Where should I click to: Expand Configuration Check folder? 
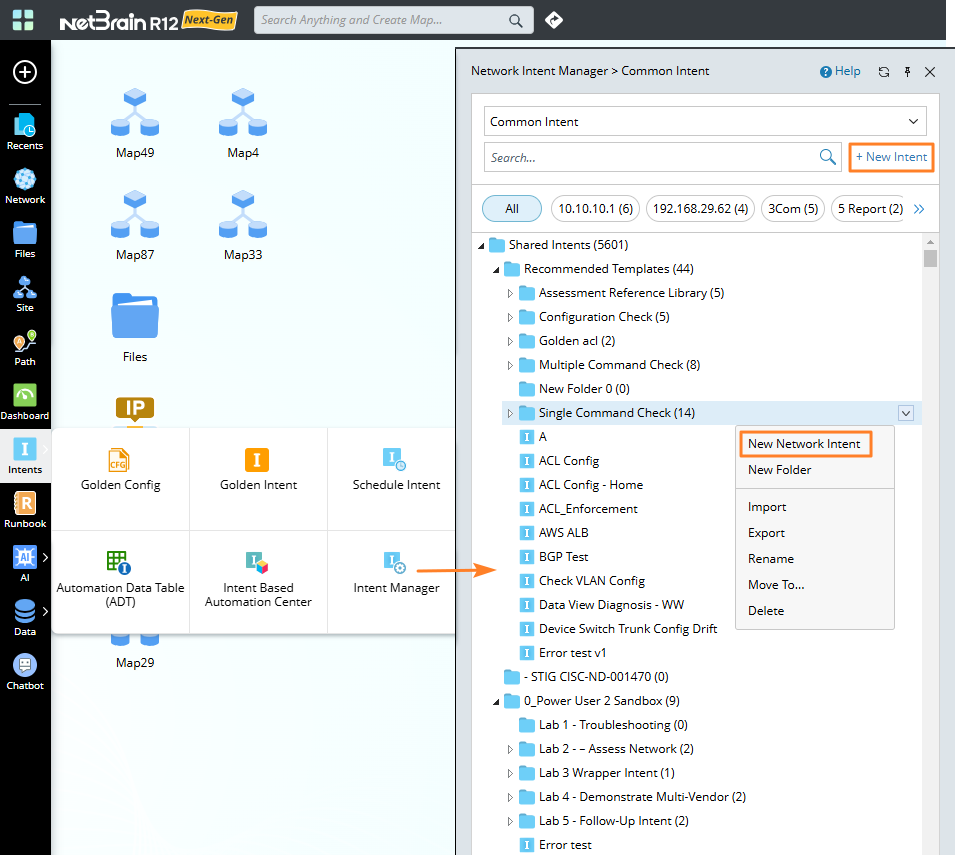tap(510, 317)
